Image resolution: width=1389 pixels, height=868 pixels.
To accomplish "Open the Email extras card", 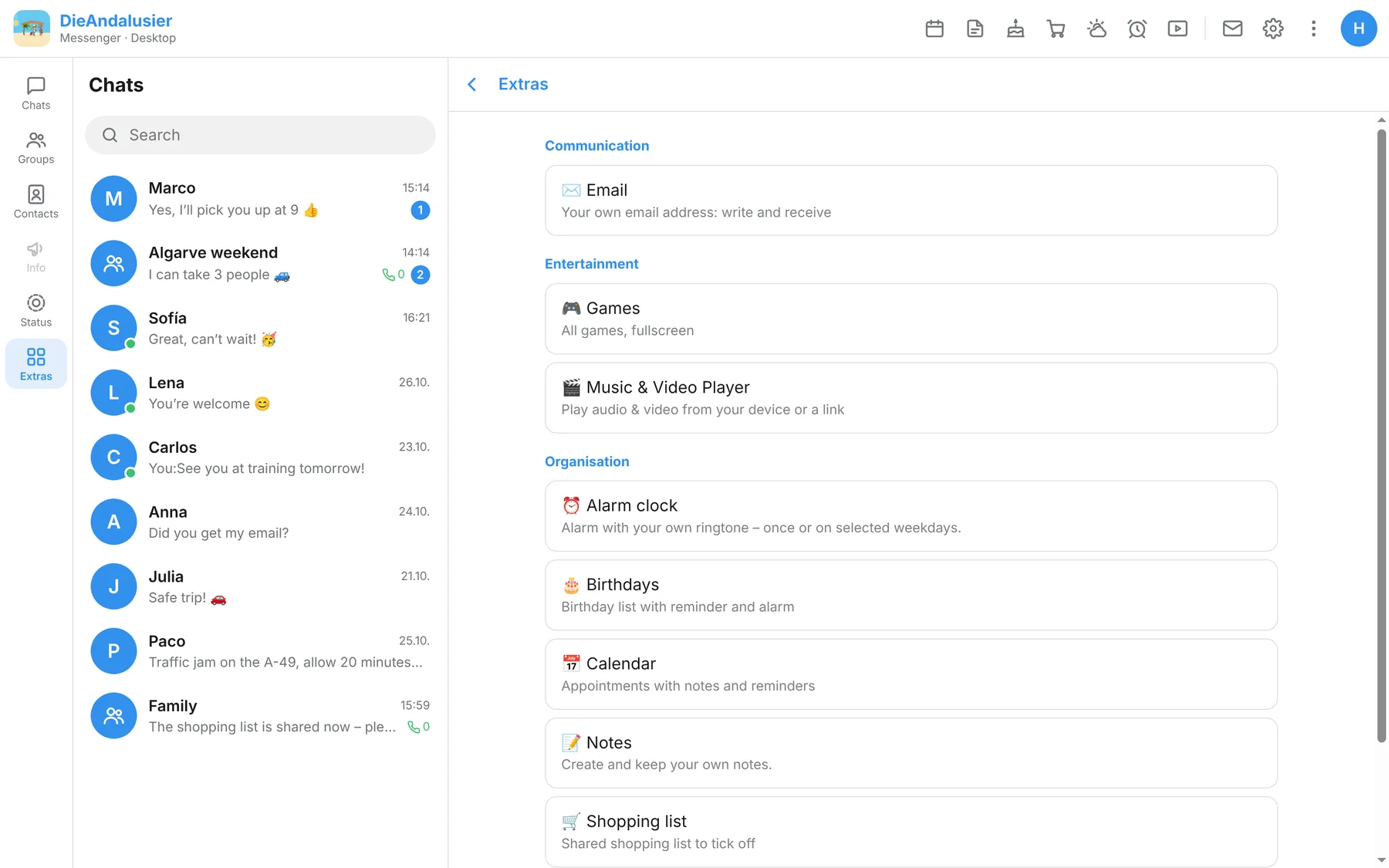I will 911,201.
